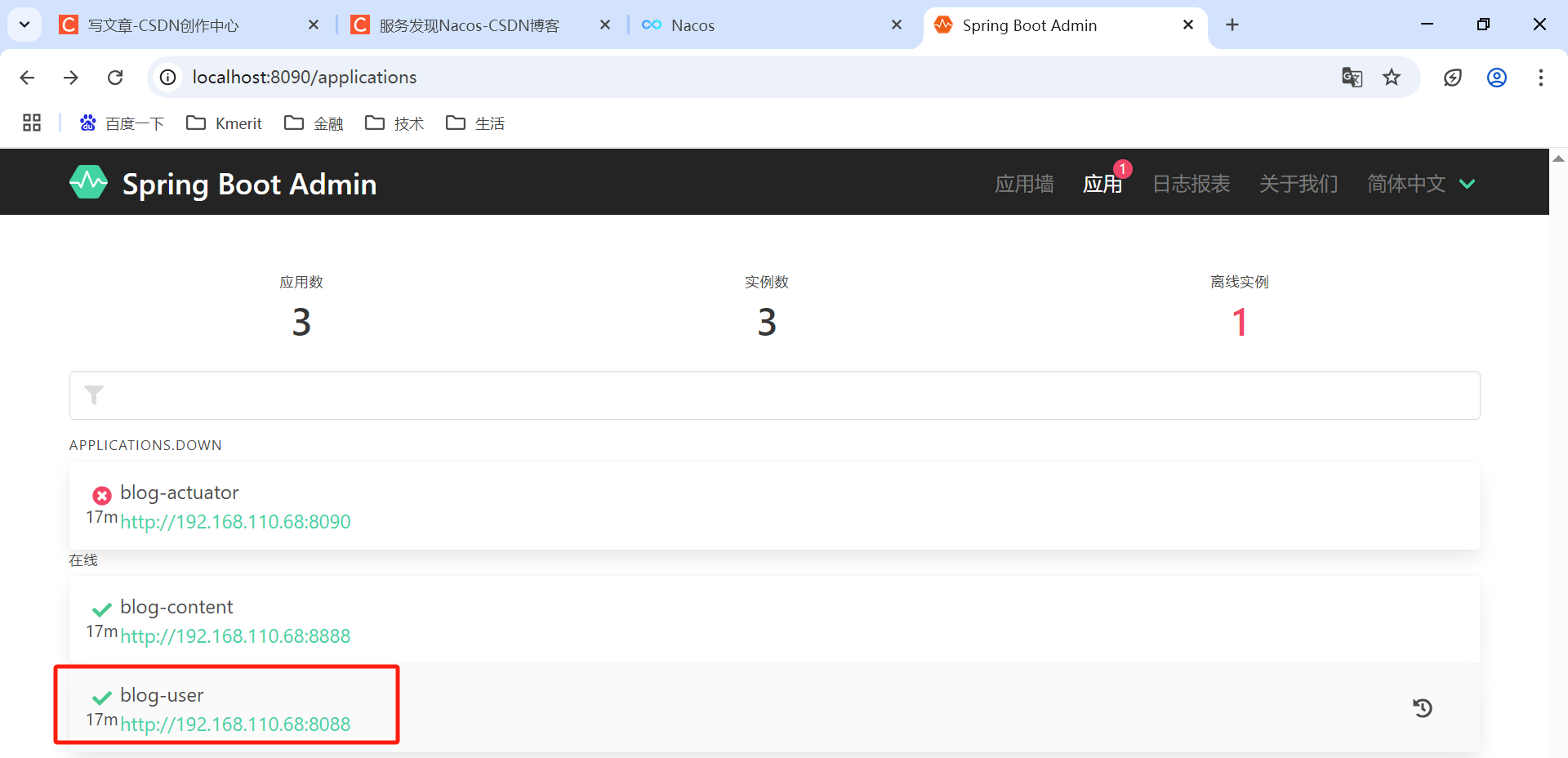
Task: Open the Chrome three-dot menu
Action: tap(1541, 78)
